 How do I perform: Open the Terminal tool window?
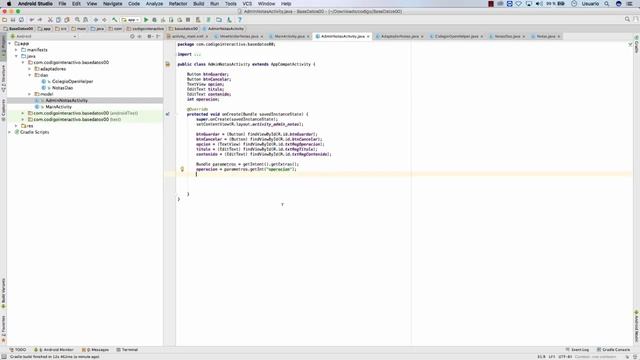pos(127,350)
